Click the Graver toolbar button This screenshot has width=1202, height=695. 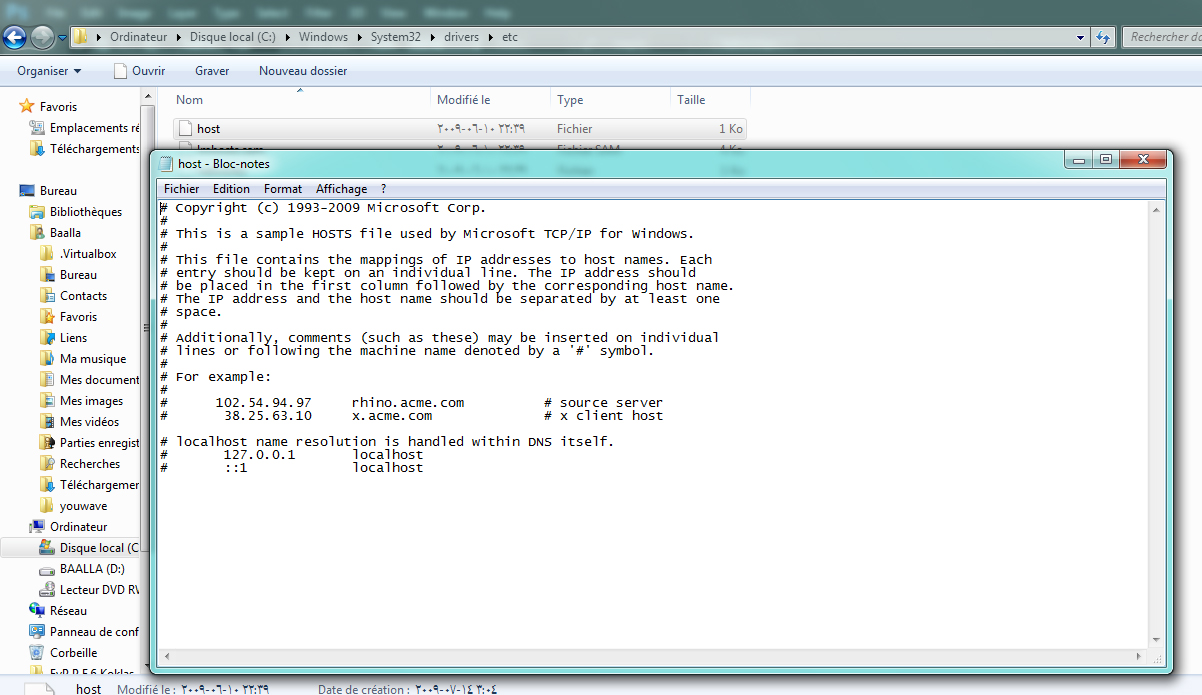[212, 71]
